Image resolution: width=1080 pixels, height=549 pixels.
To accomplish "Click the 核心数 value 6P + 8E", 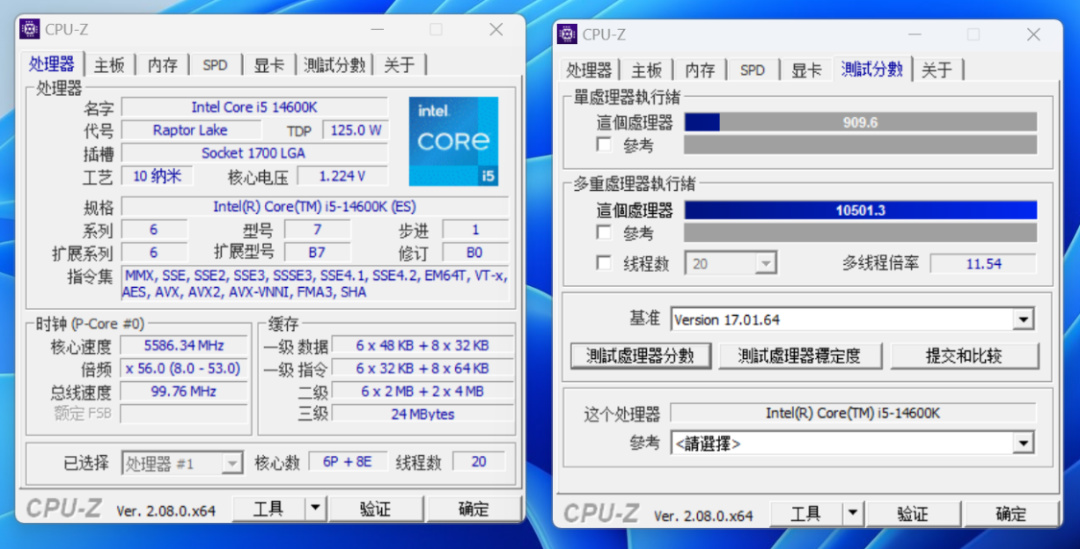I will 347,462.
